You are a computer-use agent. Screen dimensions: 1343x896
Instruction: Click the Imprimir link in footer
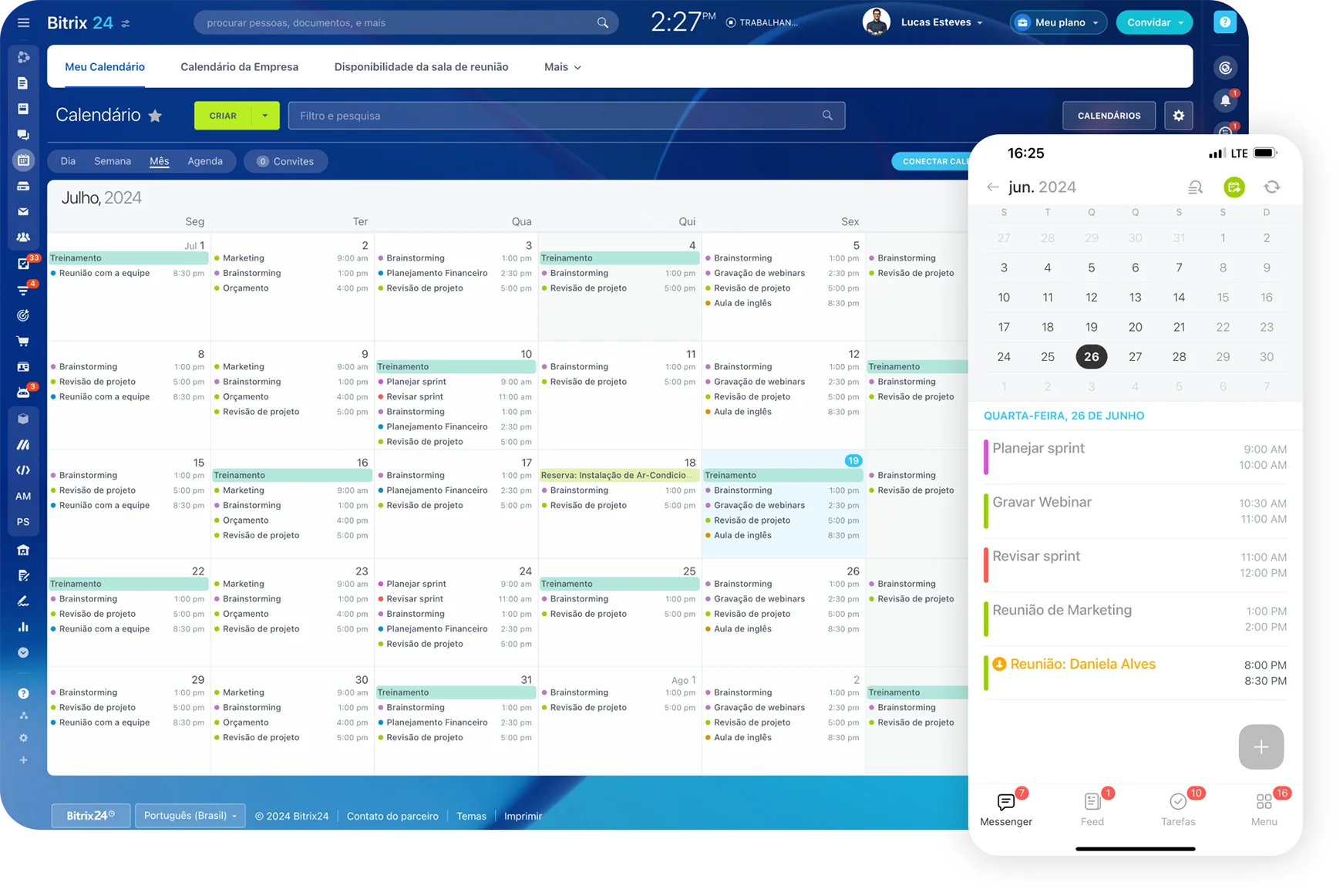coord(523,816)
